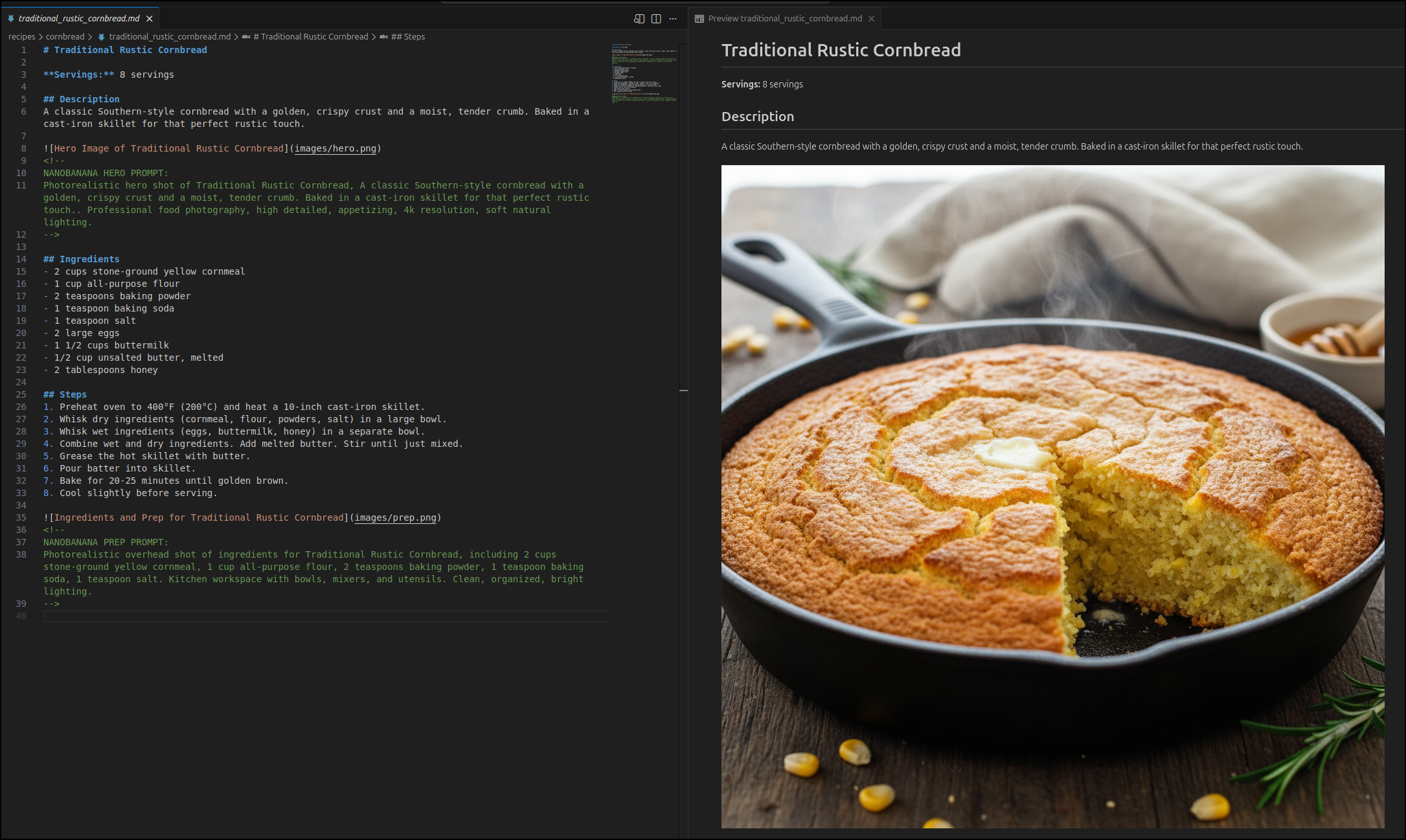The width and height of the screenshot is (1406, 840).
Task: Open the More Actions ellipsis menu
Action: tap(673, 19)
